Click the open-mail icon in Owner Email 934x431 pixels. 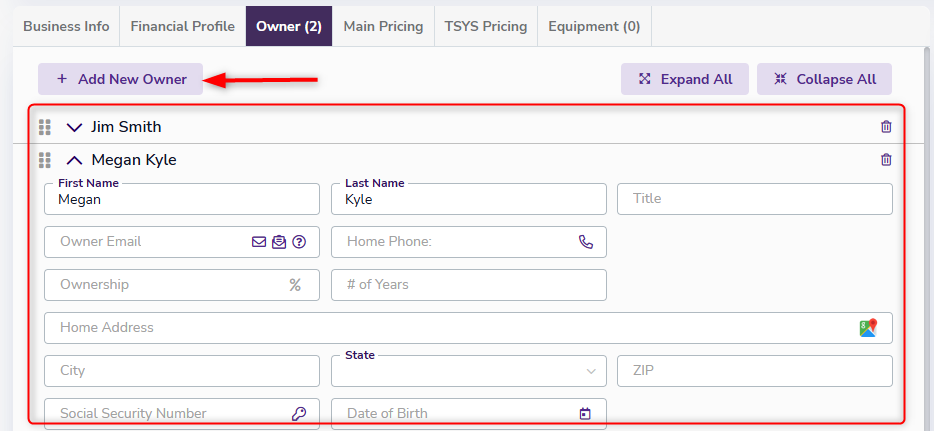click(279, 242)
